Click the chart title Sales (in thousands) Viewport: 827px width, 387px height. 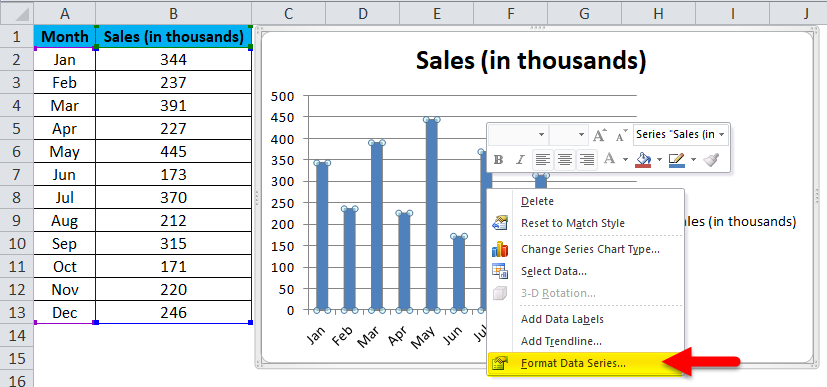pos(531,60)
